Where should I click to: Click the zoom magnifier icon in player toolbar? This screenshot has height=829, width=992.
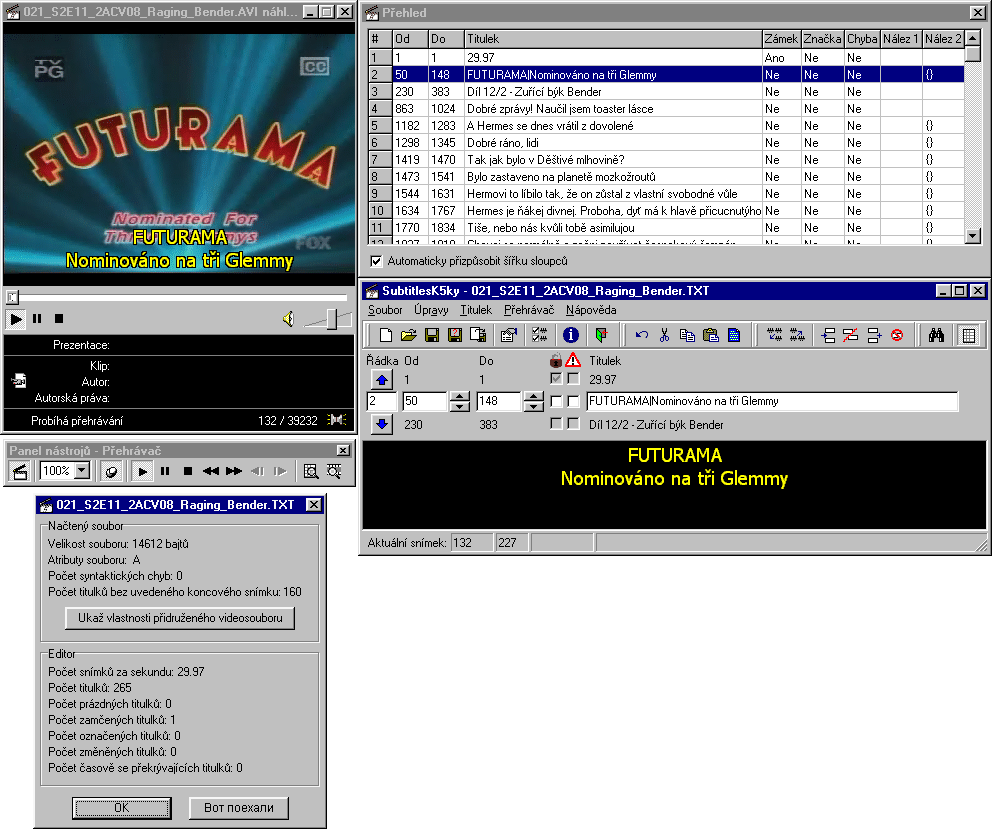click(x=311, y=471)
